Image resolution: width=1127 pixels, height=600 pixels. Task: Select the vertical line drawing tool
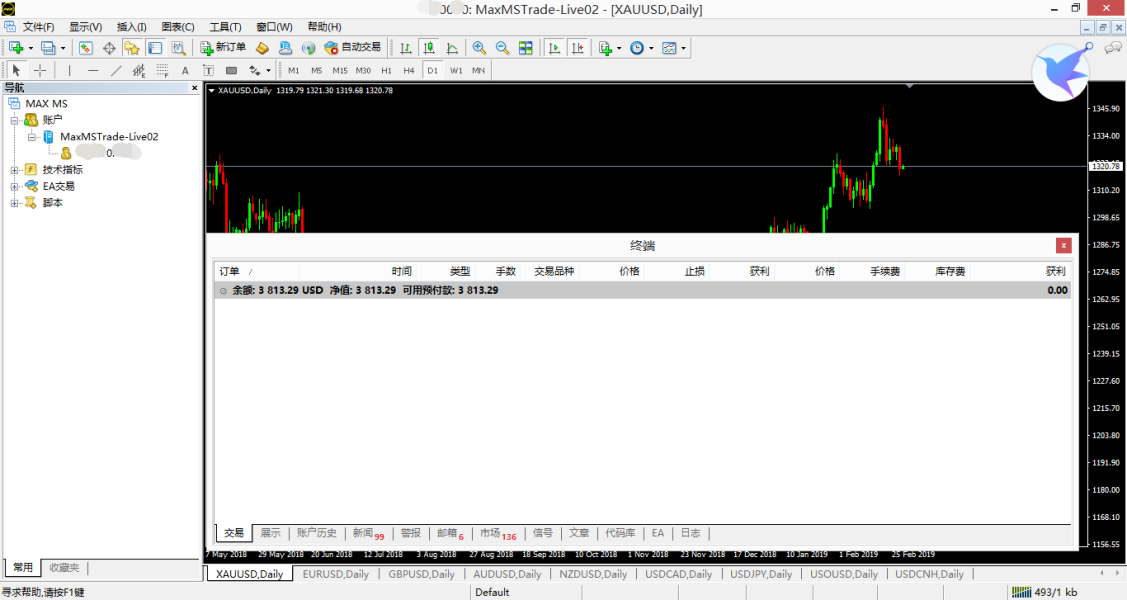69,70
